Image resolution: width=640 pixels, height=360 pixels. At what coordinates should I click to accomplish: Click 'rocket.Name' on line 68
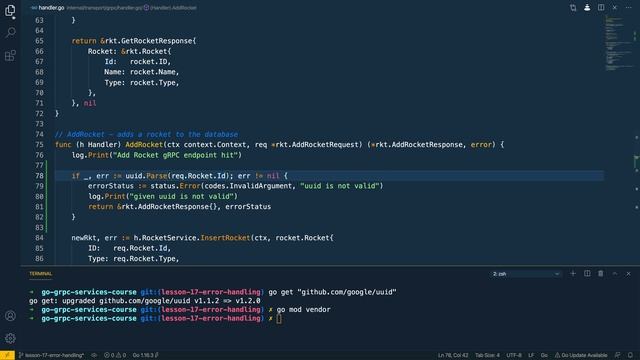(x=153, y=72)
